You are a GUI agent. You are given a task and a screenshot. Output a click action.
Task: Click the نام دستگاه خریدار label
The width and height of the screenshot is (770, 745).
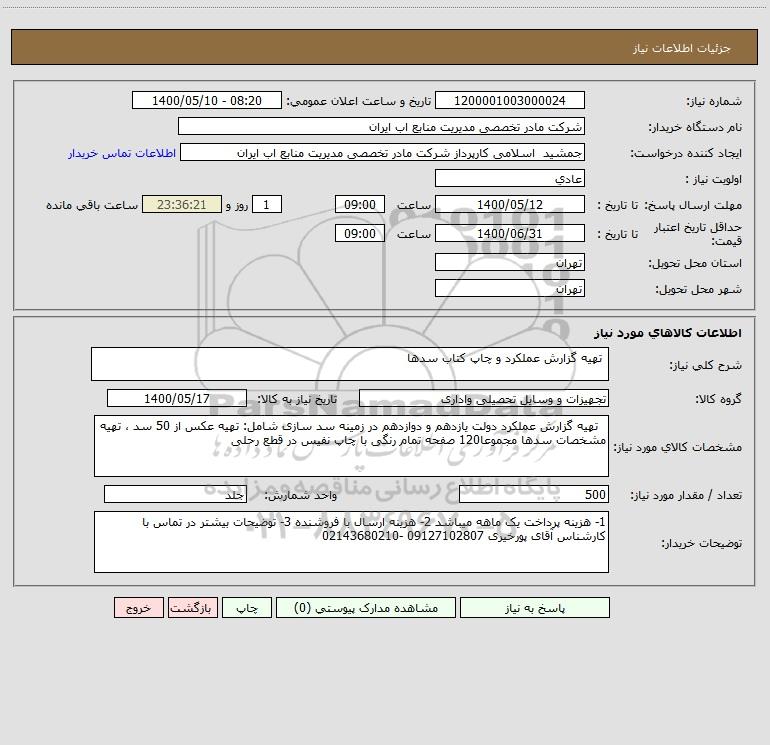point(695,128)
